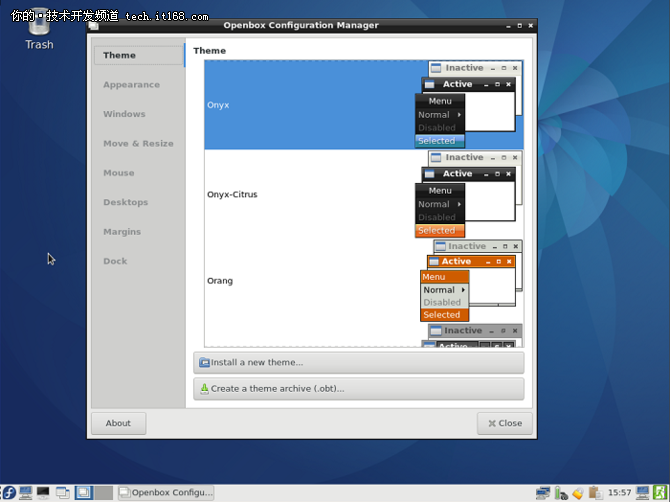The width and height of the screenshot is (670, 502).
Task: Switch to the second workspace in pager
Action: point(103,493)
